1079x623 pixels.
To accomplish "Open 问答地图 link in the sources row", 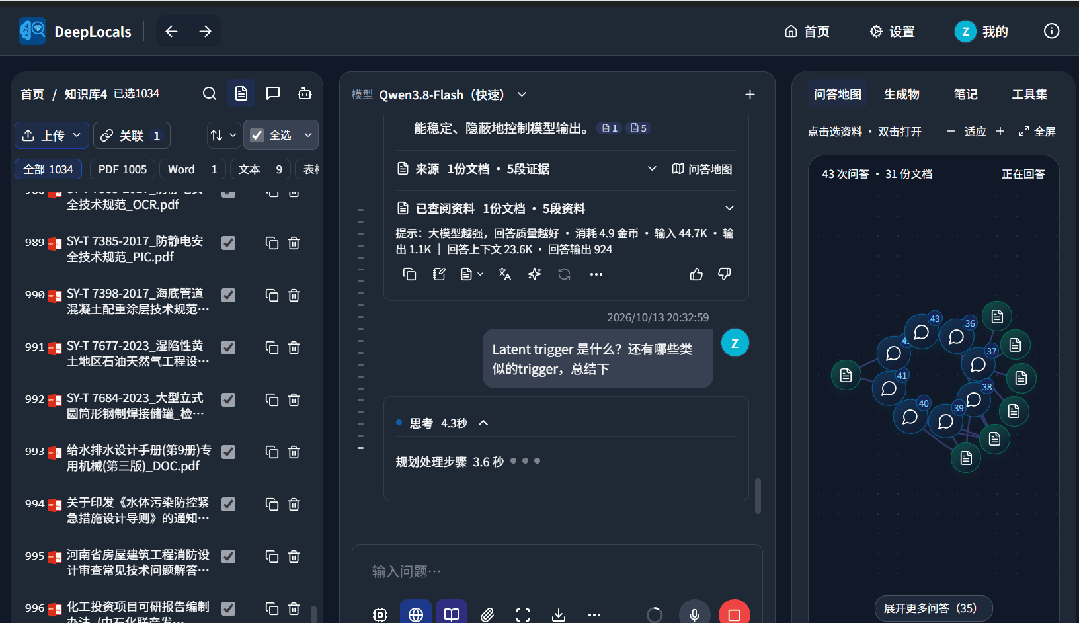I will tap(702, 169).
